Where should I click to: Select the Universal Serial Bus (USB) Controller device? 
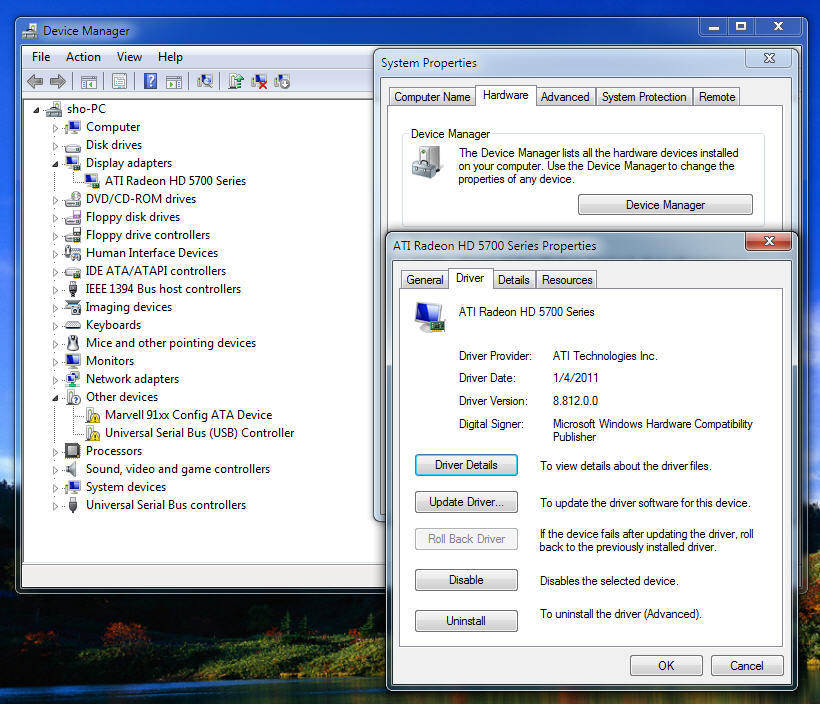pos(199,433)
